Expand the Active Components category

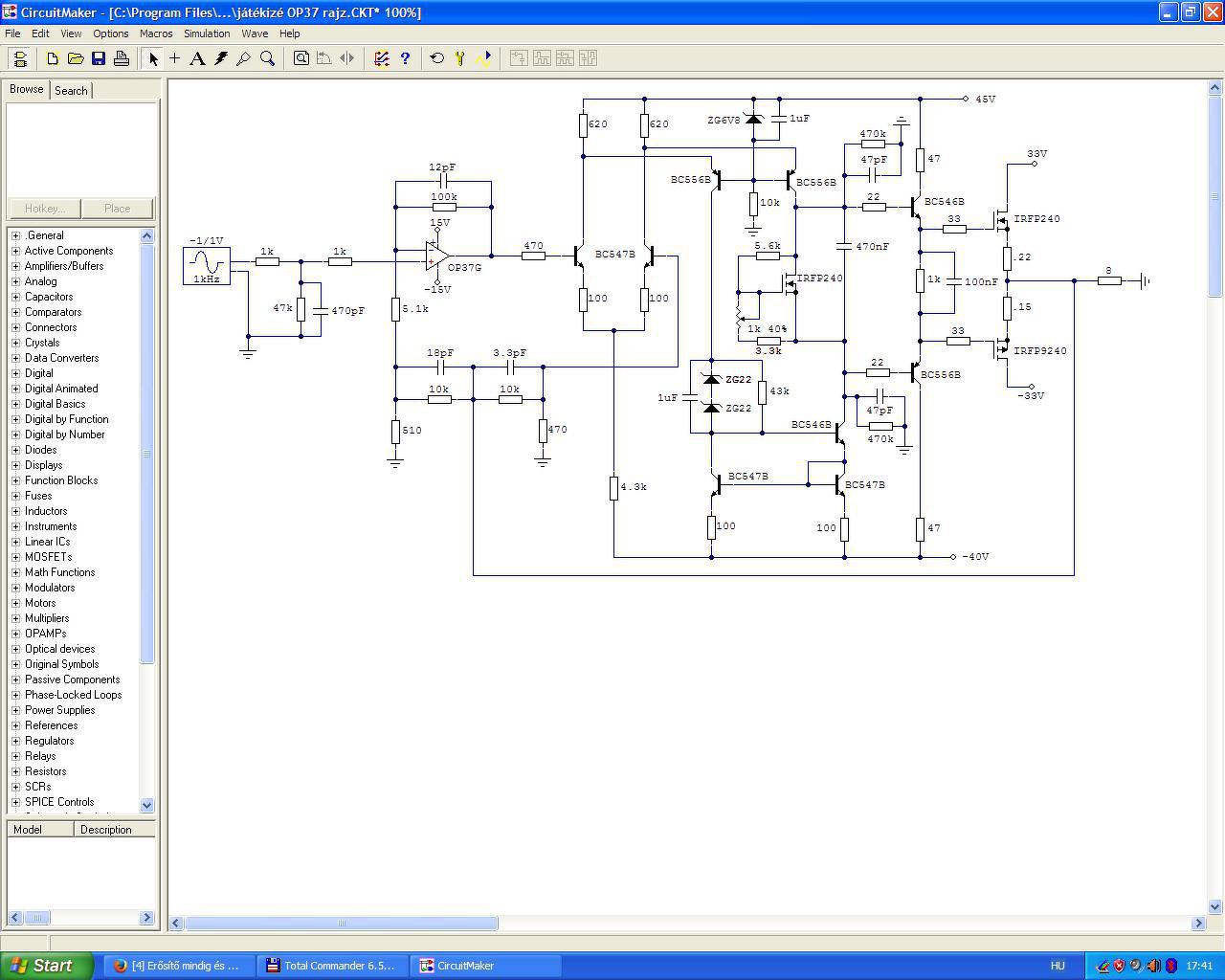point(15,251)
